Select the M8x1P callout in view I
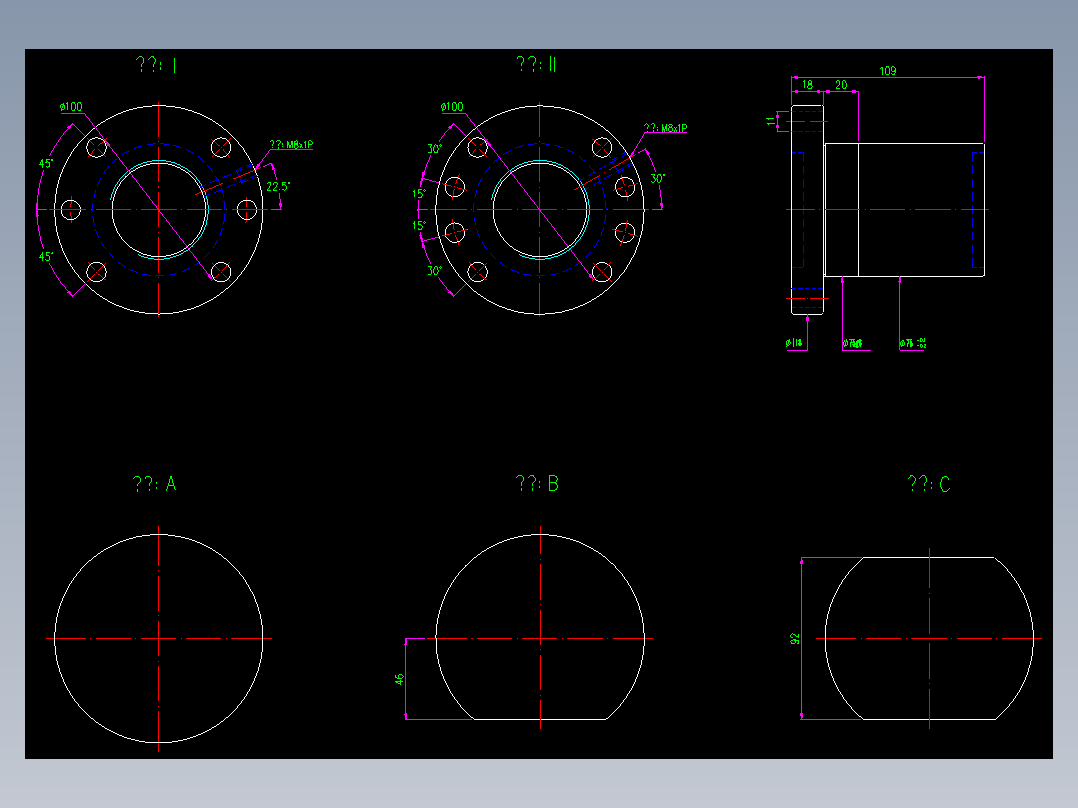Image resolution: width=1078 pixels, height=808 pixels. [291, 144]
